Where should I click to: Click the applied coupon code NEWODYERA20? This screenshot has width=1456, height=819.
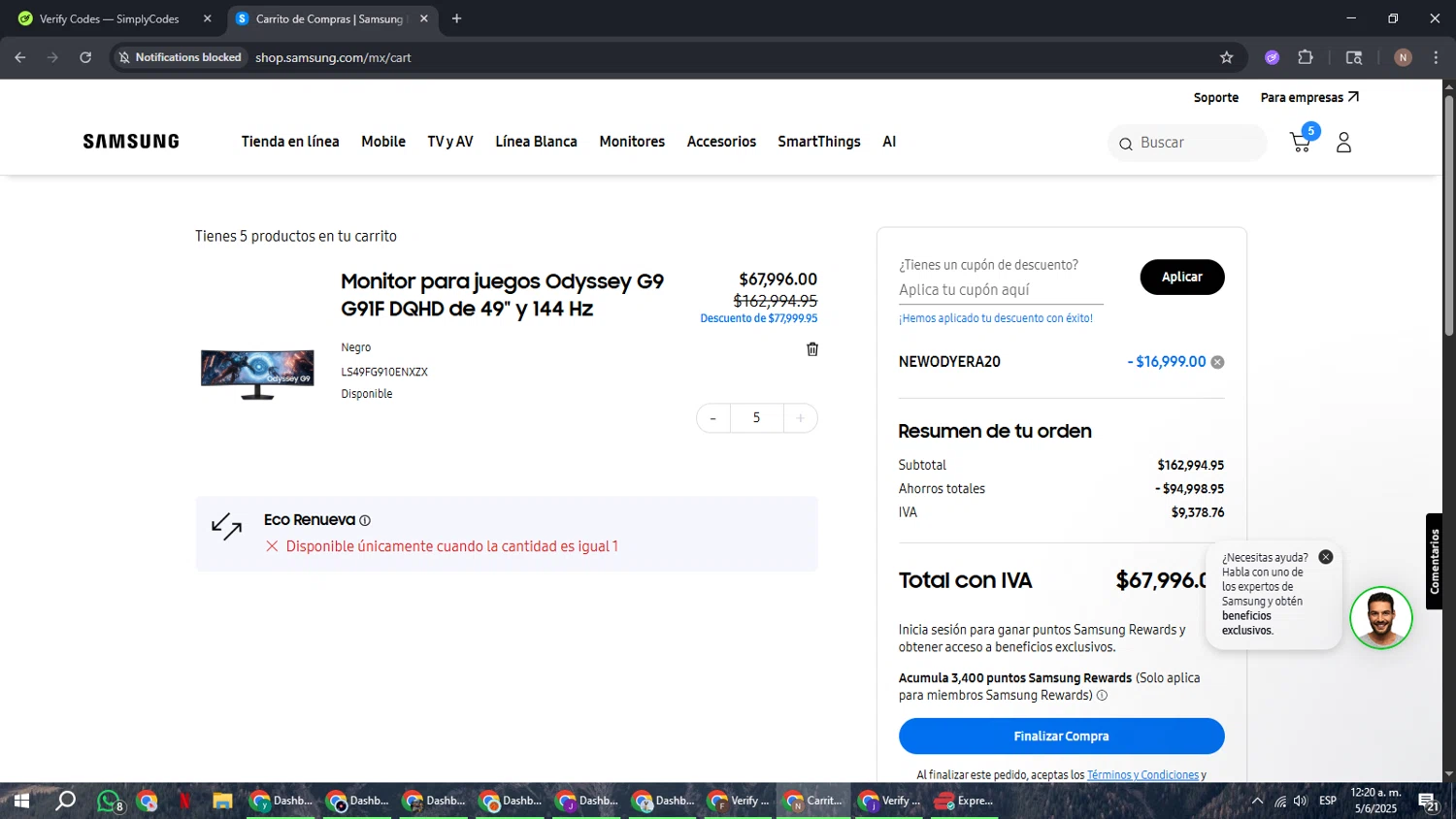coord(949,362)
